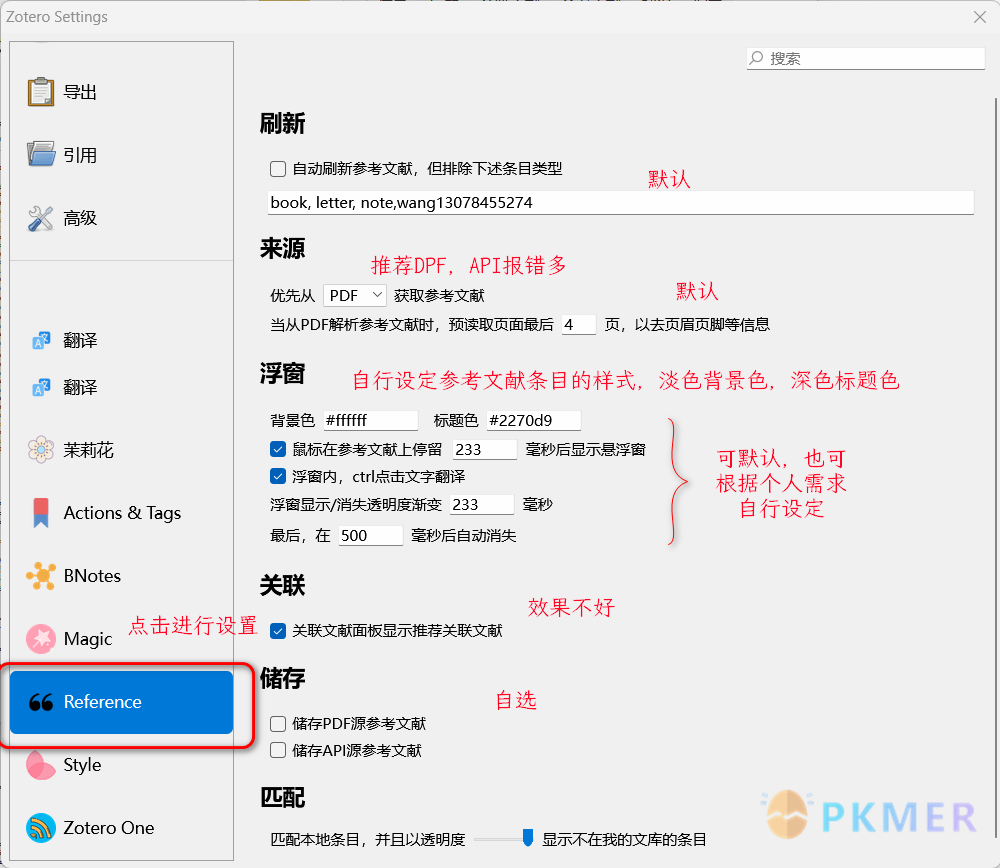The image size is (1000, 868).
Task: Switch to the Actions & Tags pane
Action: 121,513
